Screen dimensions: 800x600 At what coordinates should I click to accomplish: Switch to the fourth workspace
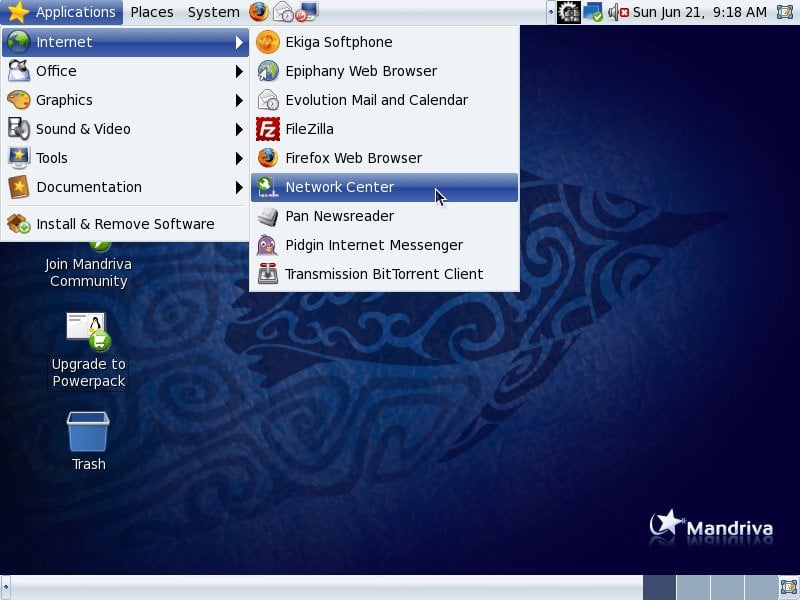point(760,588)
